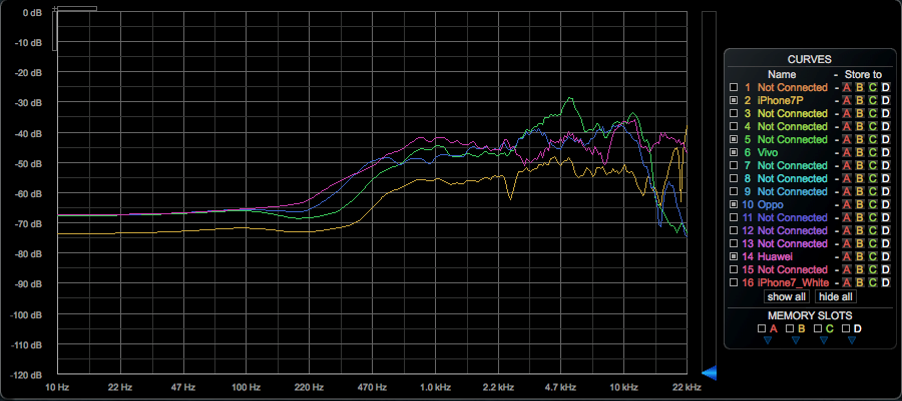Toggle memory slot A checkbox
The width and height of the screenshot is (902, 401).
(761, 328)
